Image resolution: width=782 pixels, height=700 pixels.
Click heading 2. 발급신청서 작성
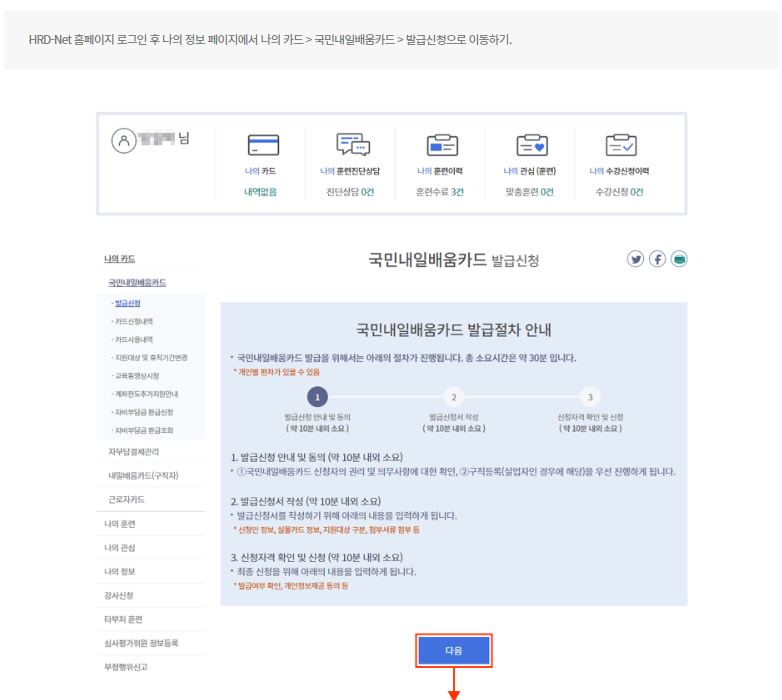[x=306, y=501]
